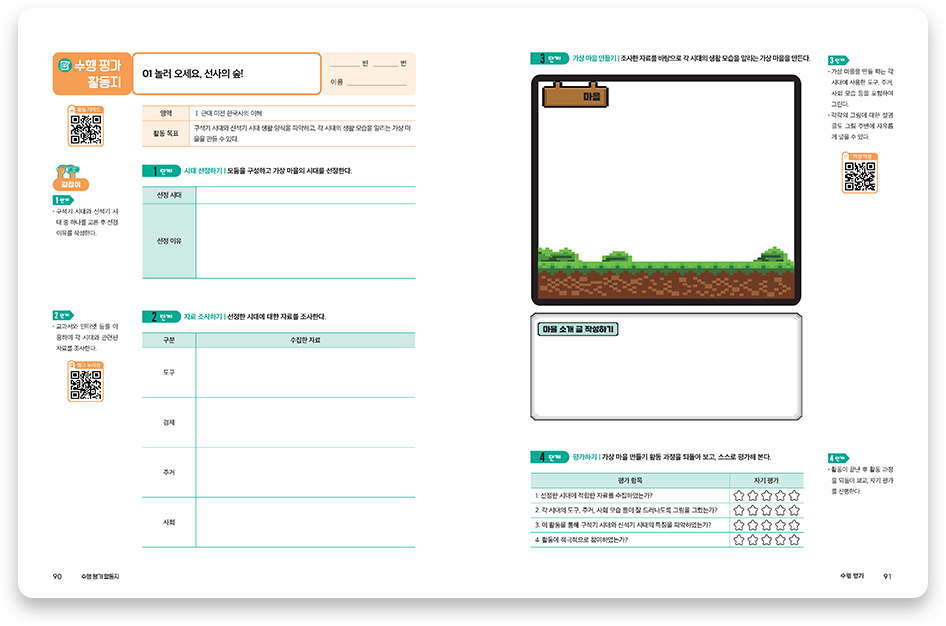The height and width of the screenshot is (626, 946).
Task: Click the 주거 row label
Action: point(169,473)
